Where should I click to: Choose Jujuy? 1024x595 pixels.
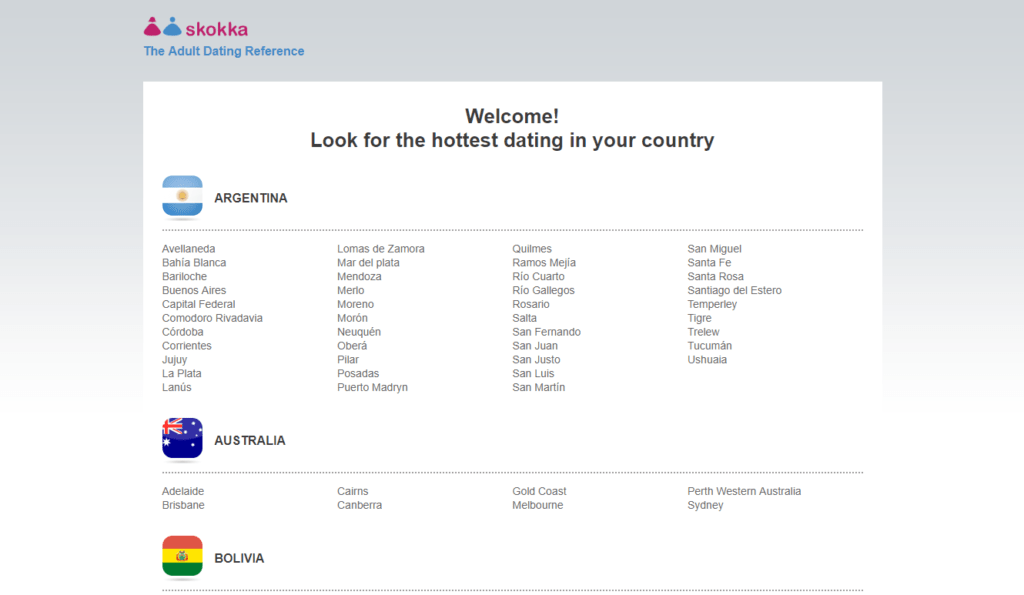174,359
